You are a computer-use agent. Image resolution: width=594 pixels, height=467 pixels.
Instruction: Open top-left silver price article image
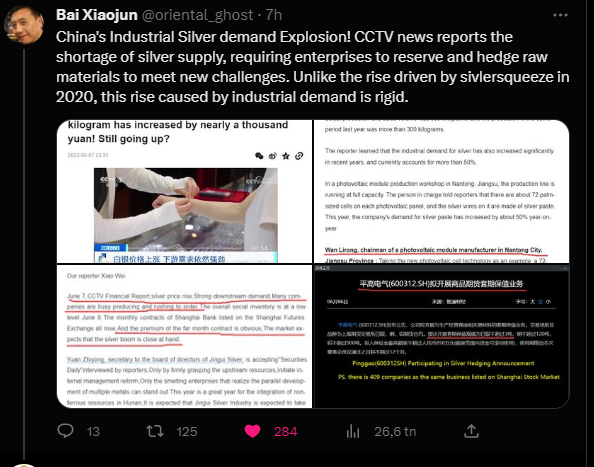(184, 191)
